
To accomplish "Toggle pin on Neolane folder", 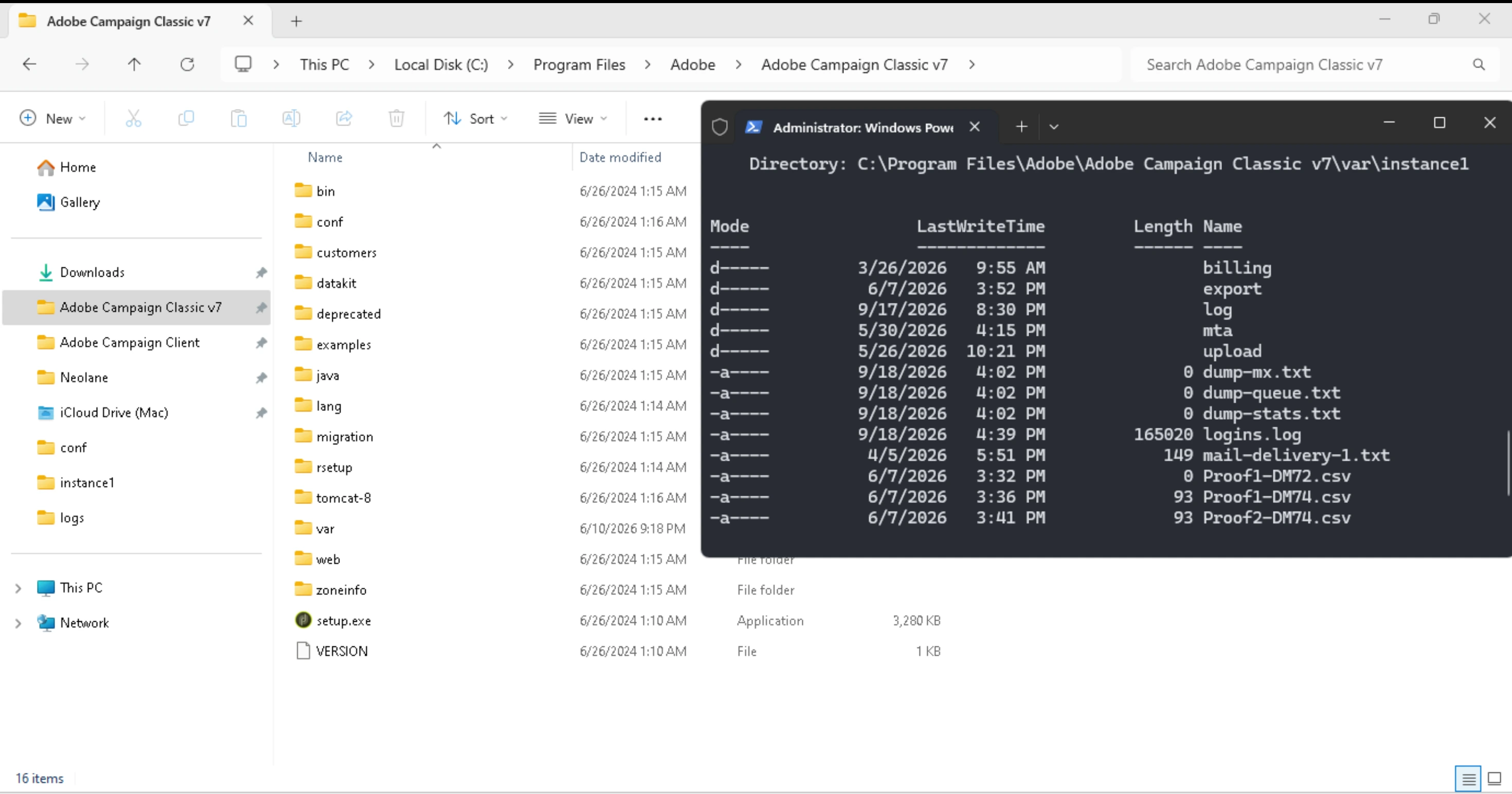I will point(261,377).
